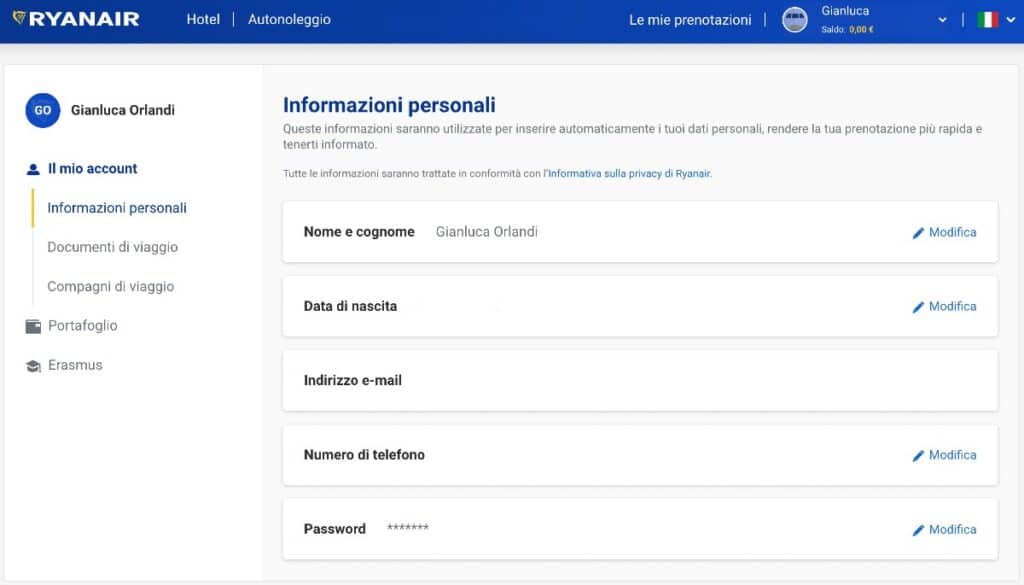The width and height of the screenshot is (1024, 585).
Task: Click the person icon beside Il mio account
Action: click(33, 169)
